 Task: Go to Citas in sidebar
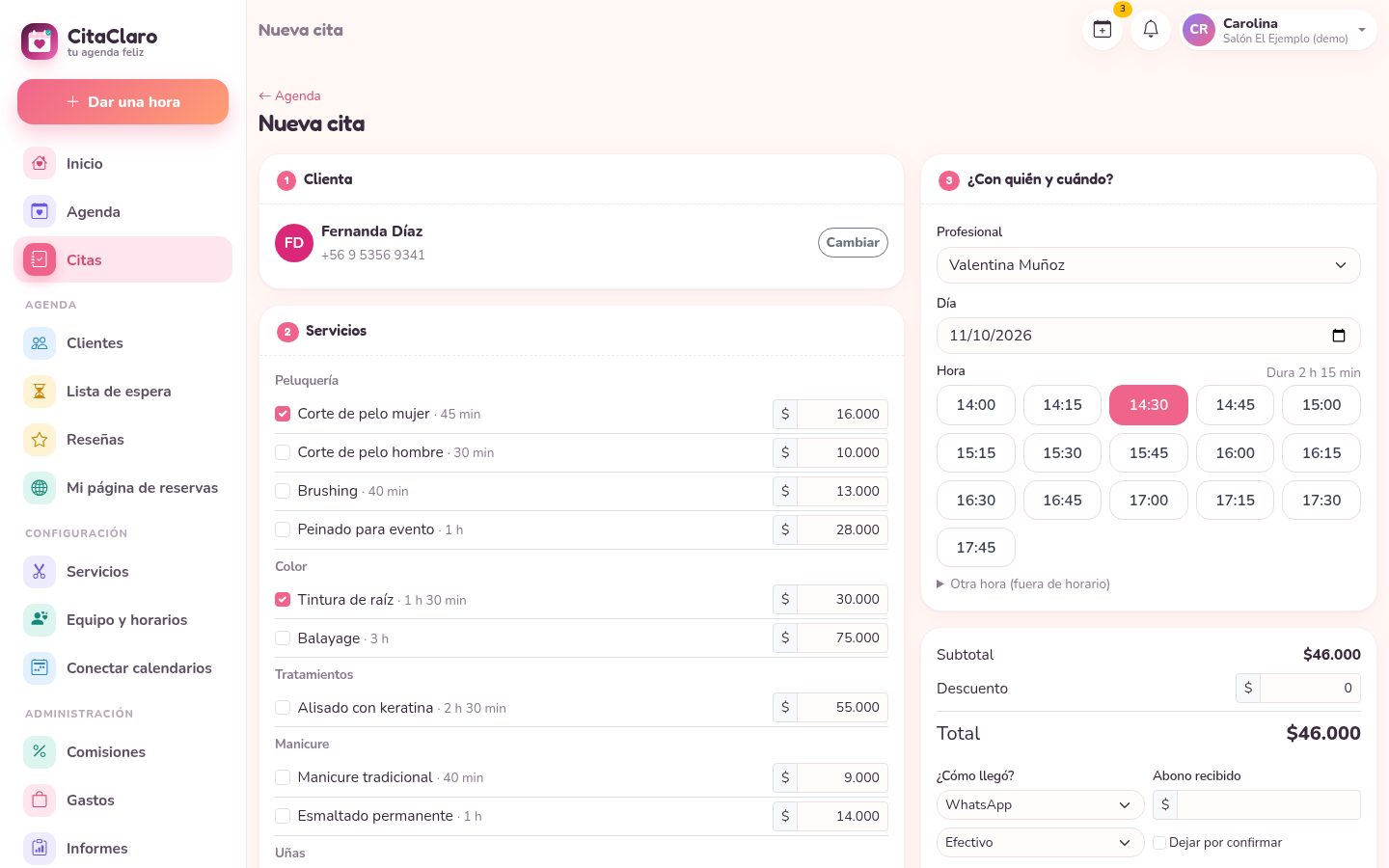[123, 259]
